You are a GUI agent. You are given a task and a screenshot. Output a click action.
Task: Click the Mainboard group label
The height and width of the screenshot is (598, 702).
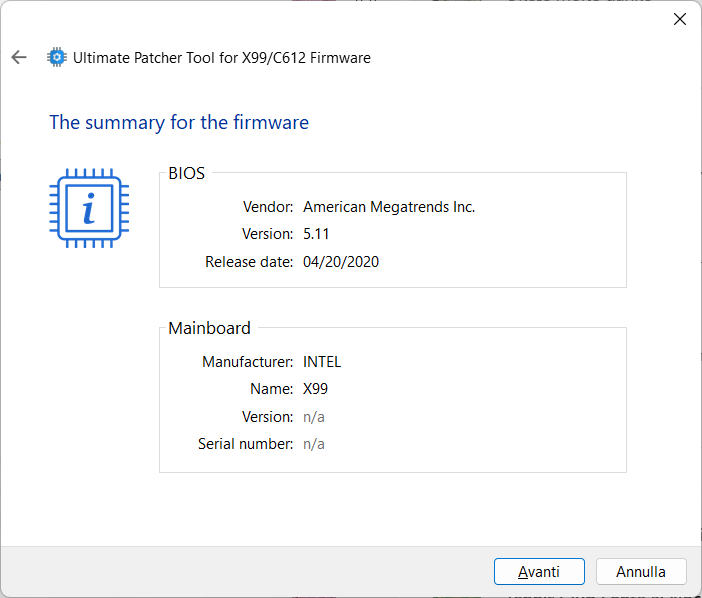pyautogui.click(x=209, y=328)
